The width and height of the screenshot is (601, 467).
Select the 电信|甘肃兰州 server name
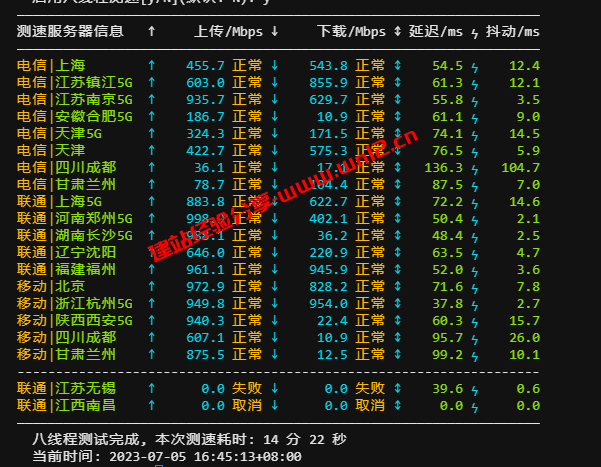[x=67, y=184]
